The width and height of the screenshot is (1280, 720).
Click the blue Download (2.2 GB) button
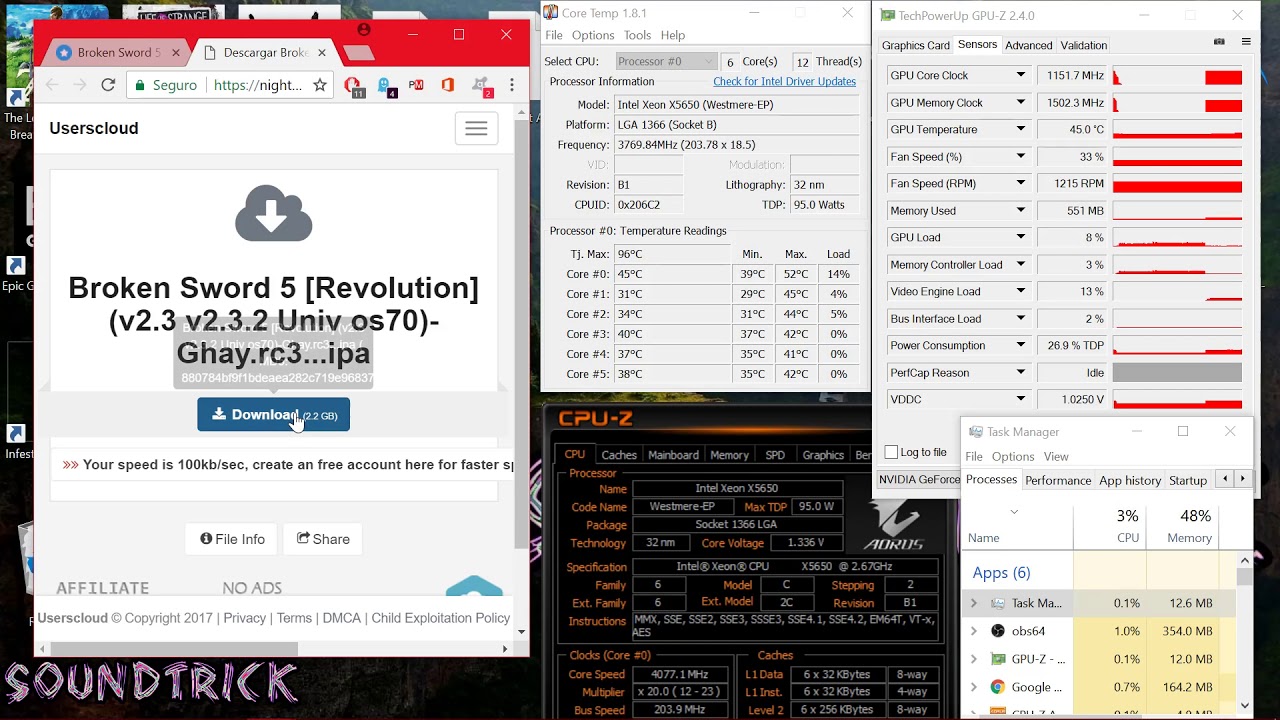273,415
